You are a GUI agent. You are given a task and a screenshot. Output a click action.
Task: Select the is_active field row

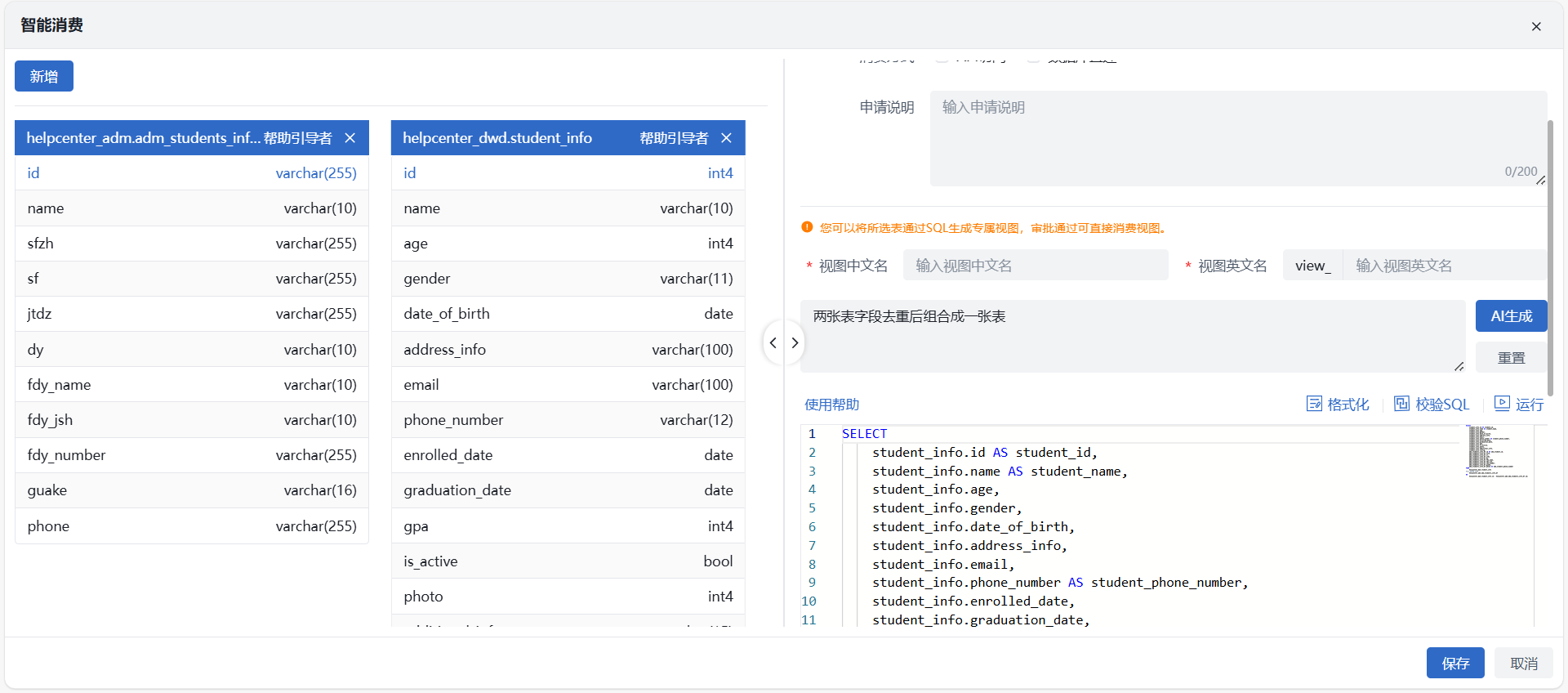568,561
